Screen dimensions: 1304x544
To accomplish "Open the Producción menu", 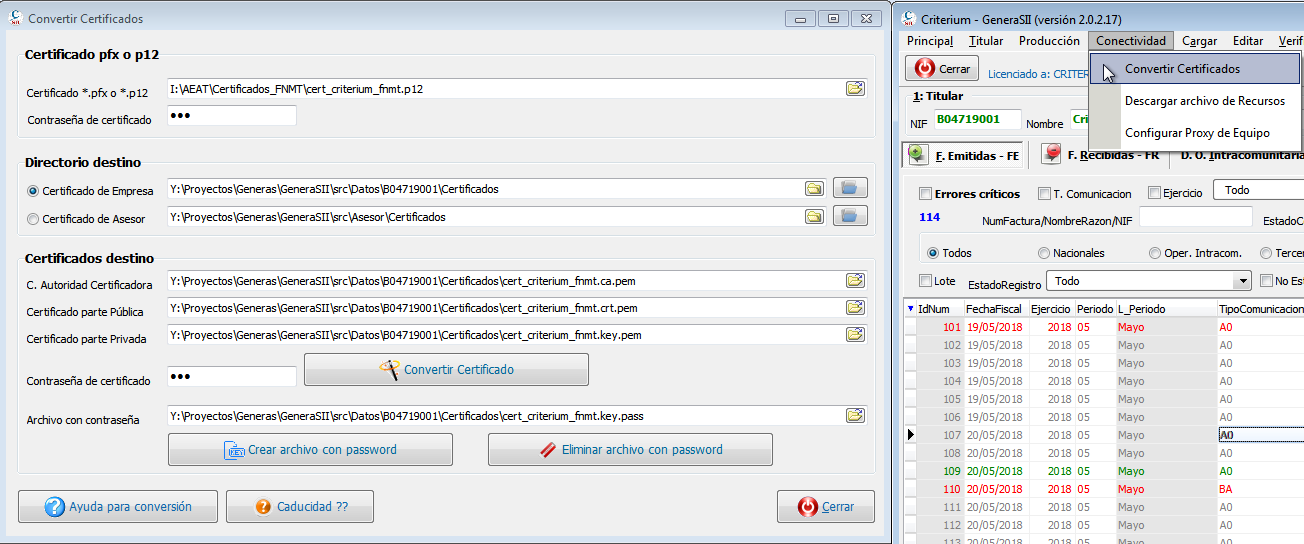I will pyautogui.click(x=1049, y=41).
